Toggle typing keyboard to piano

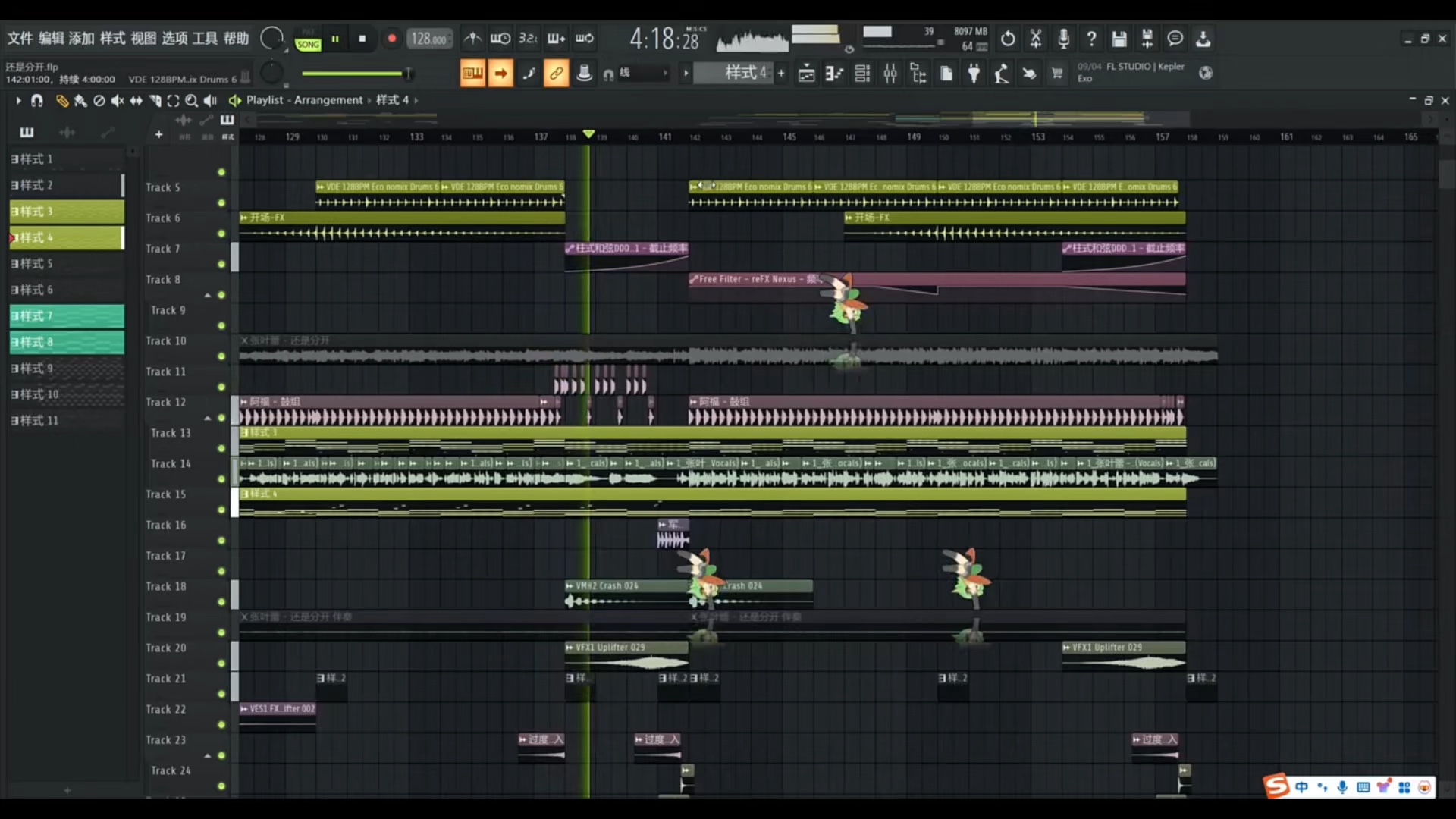tap(472, 74)
